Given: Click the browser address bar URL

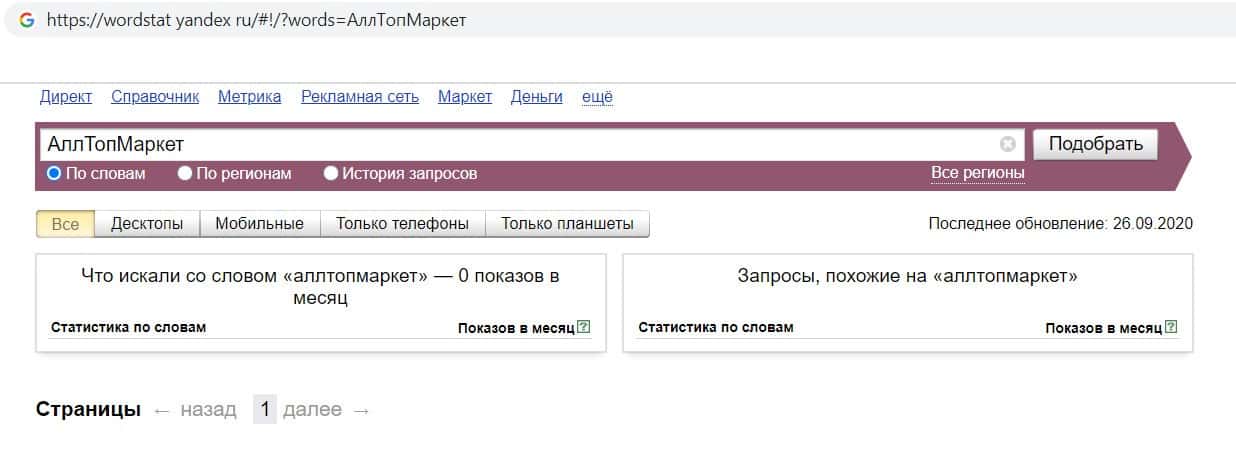Looking at the screenshot, I should pos(255,20).
